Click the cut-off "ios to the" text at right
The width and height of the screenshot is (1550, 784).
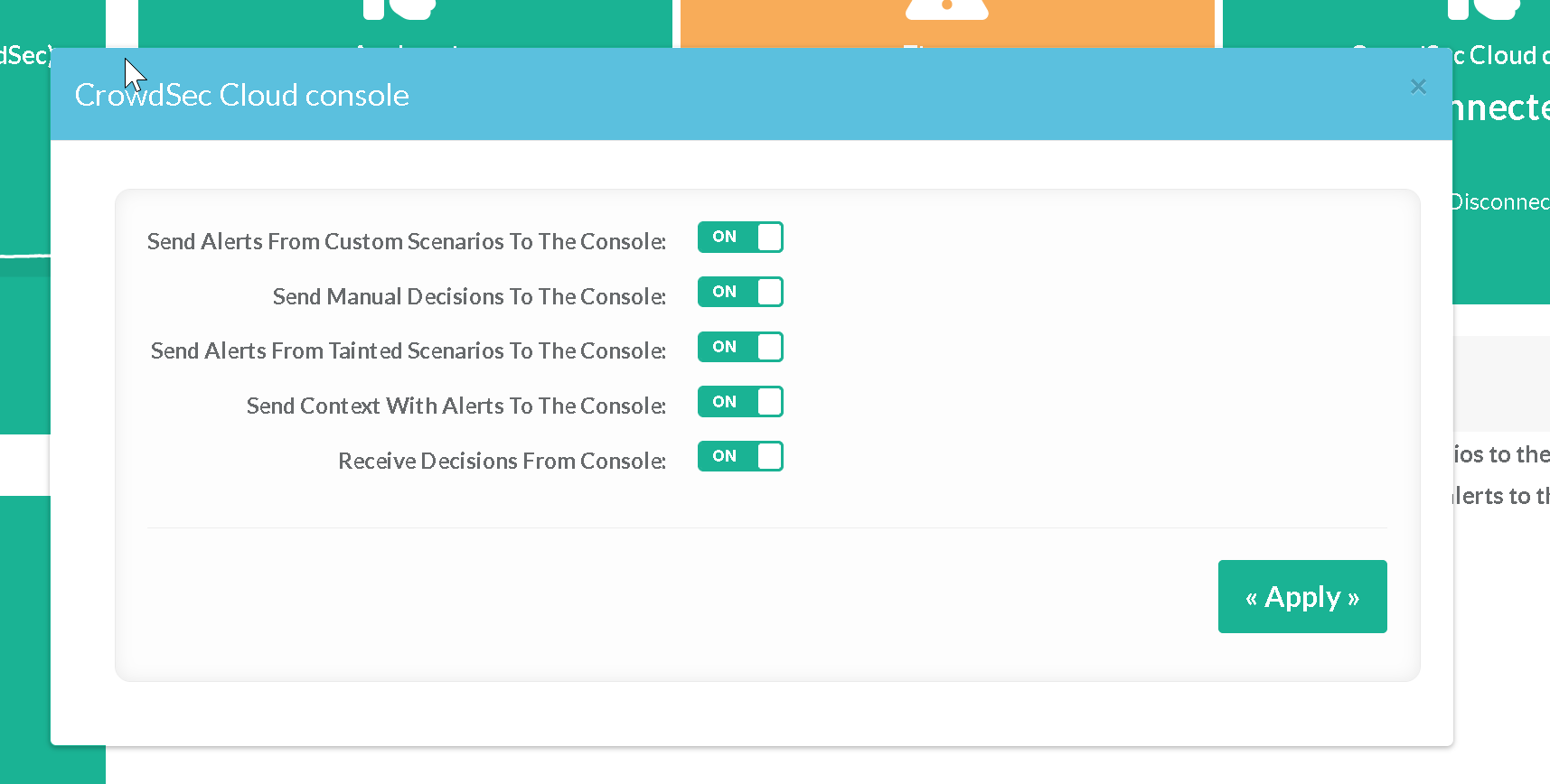[1501, 454]
